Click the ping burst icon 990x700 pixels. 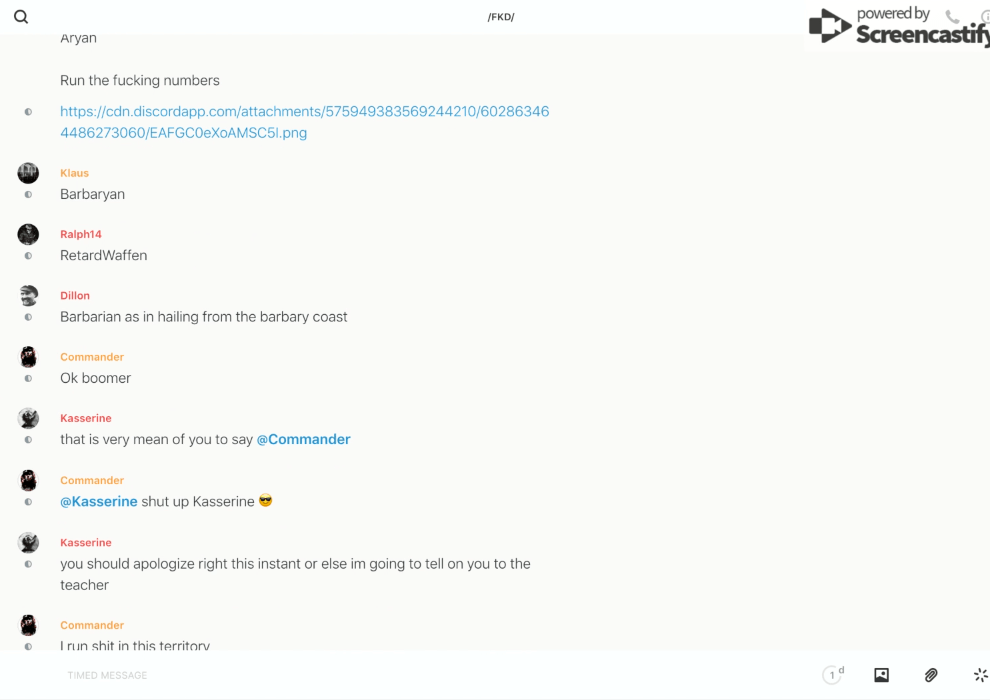[x=980, y=675]
